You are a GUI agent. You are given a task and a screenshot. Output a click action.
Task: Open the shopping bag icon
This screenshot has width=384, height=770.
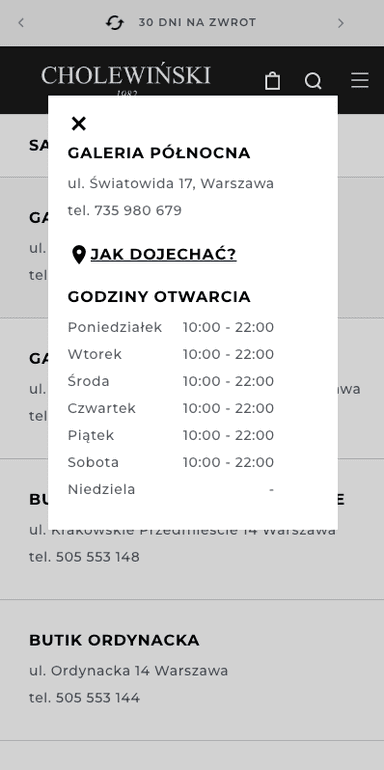[273, 81]
